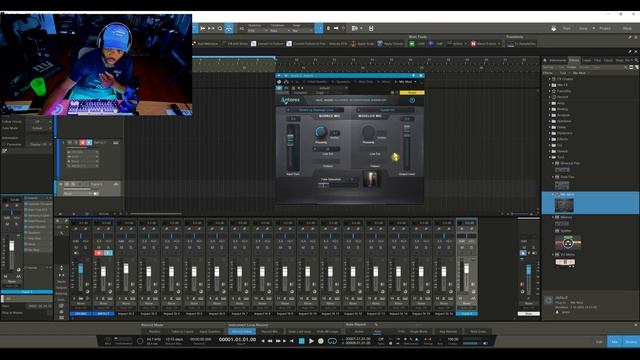Click the Takes to Layers button

click(182, 331)
